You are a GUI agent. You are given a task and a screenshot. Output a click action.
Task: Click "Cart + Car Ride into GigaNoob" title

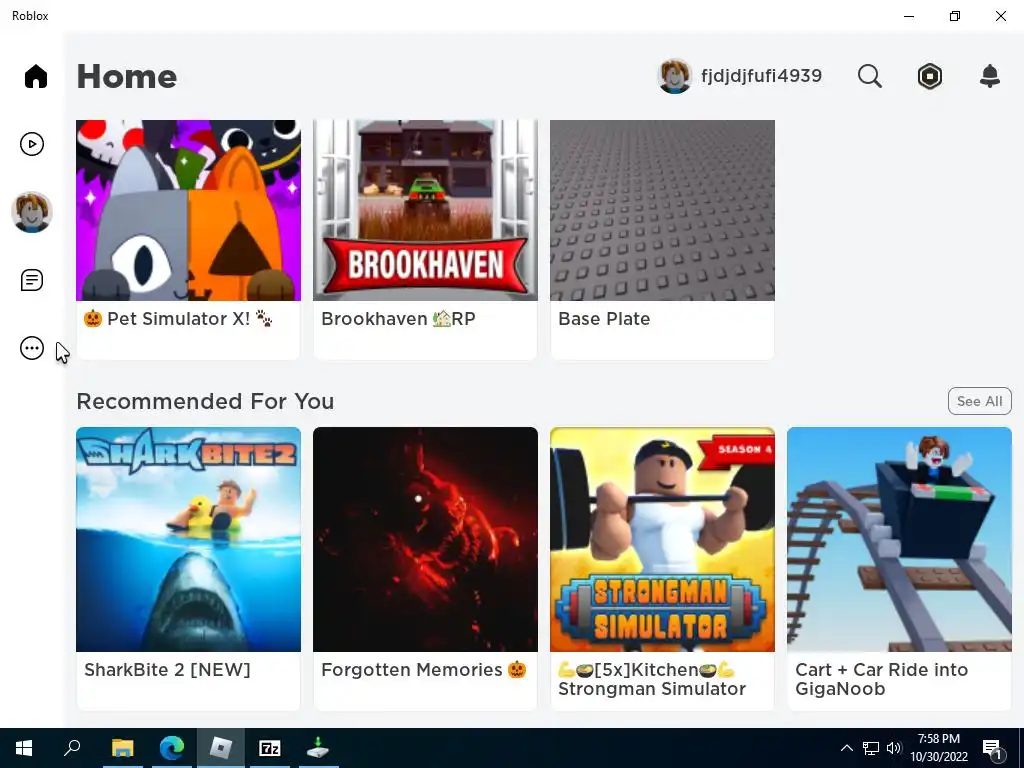[x=882, y=679]
